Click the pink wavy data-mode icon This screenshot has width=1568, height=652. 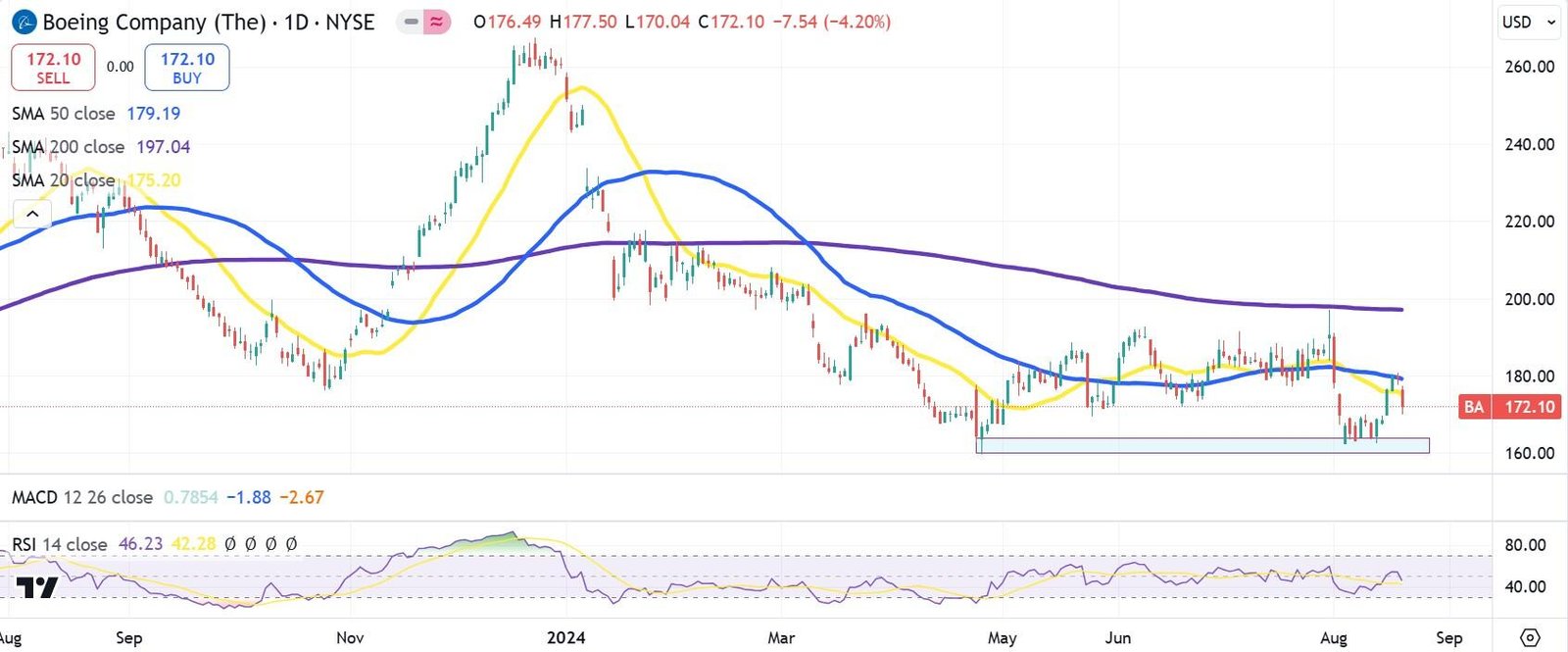437,22
